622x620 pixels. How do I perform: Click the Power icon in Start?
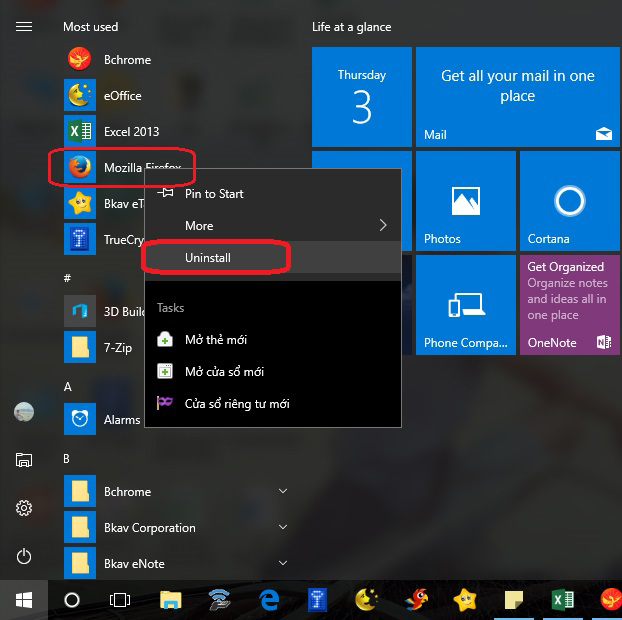point(24,556)
